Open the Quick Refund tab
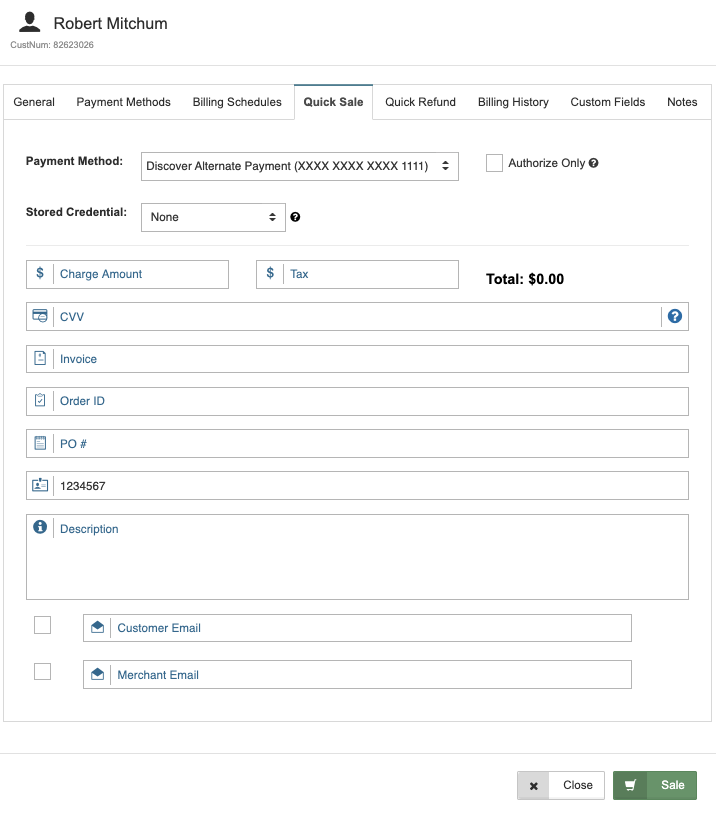The image size is (716, 815). pos(420,102)
